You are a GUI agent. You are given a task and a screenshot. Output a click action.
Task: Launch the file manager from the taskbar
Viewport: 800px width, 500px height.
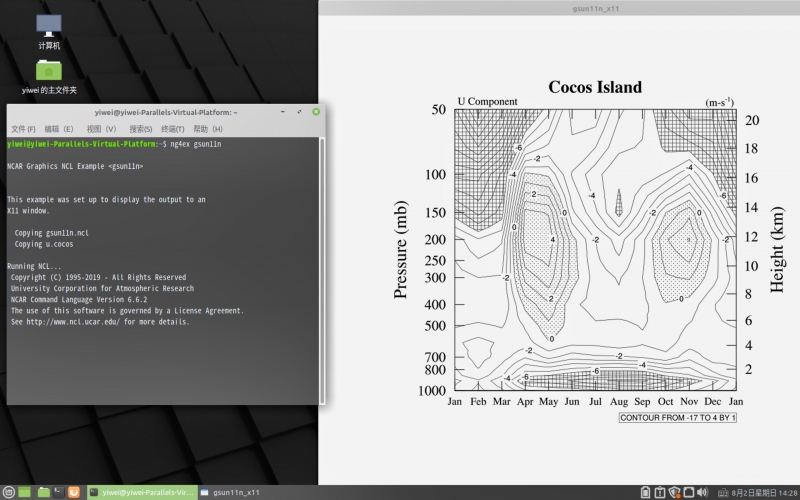coord(43,492)
